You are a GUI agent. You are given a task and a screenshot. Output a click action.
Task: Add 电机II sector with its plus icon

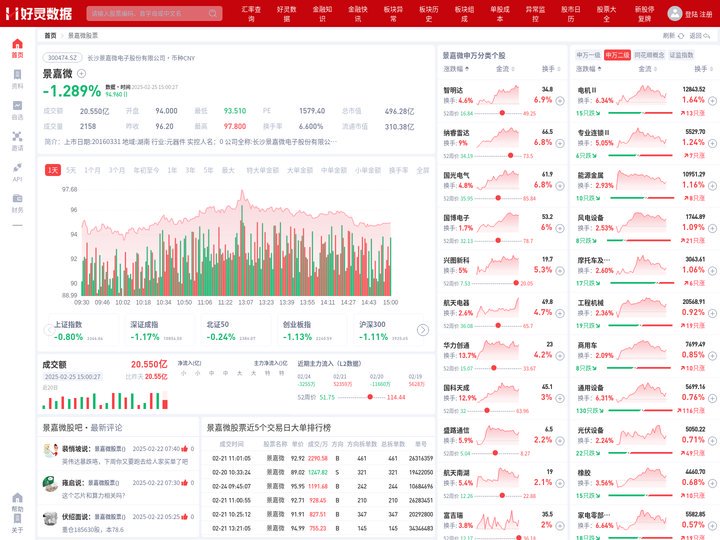click(x=712, y=101)
